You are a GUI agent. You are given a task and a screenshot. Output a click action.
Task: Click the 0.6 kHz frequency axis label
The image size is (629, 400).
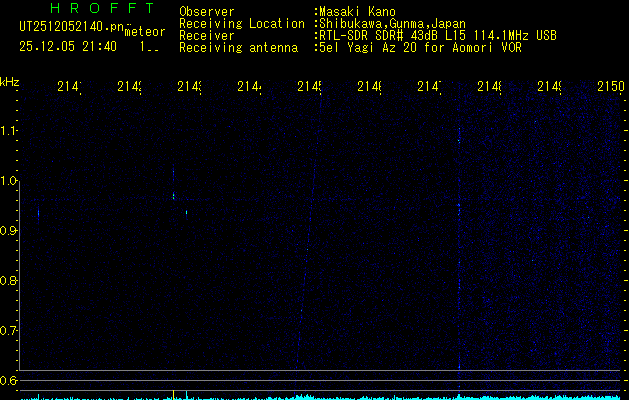[8, 380]
